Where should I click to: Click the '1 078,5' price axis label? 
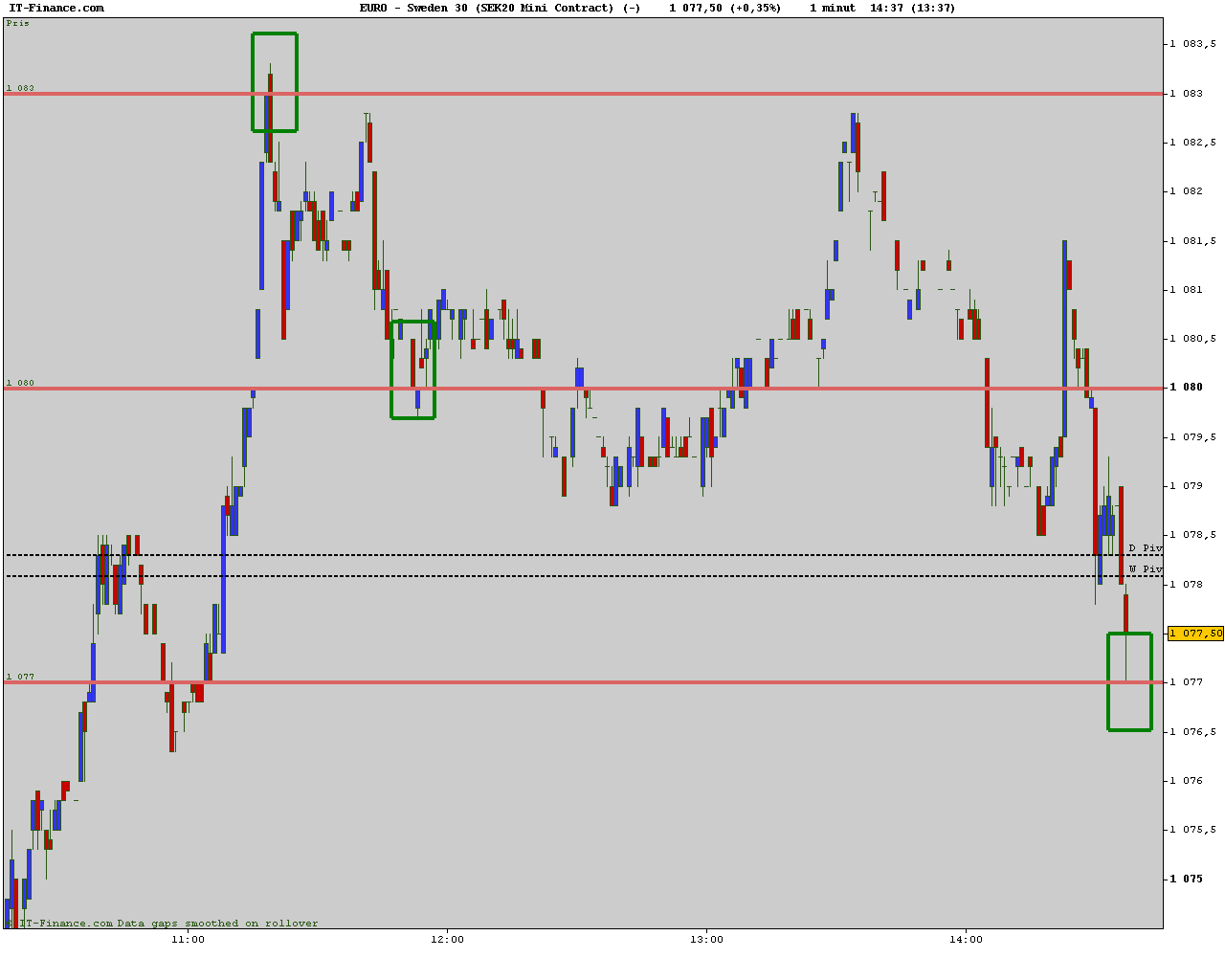(1193, 535)
